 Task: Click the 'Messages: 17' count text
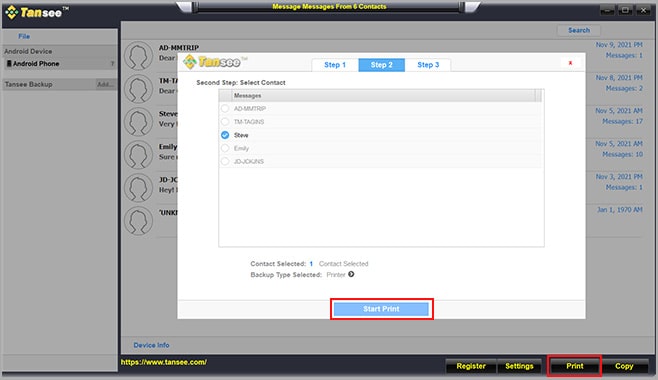(622, 122)
